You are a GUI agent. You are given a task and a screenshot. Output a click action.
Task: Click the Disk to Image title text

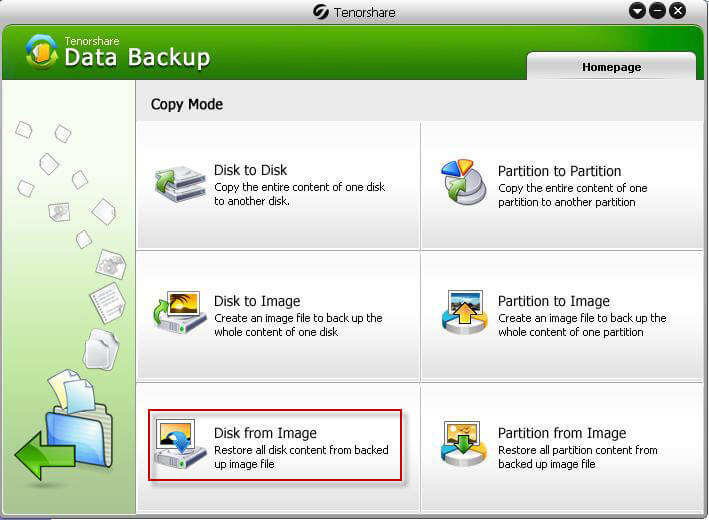[257, 301]
